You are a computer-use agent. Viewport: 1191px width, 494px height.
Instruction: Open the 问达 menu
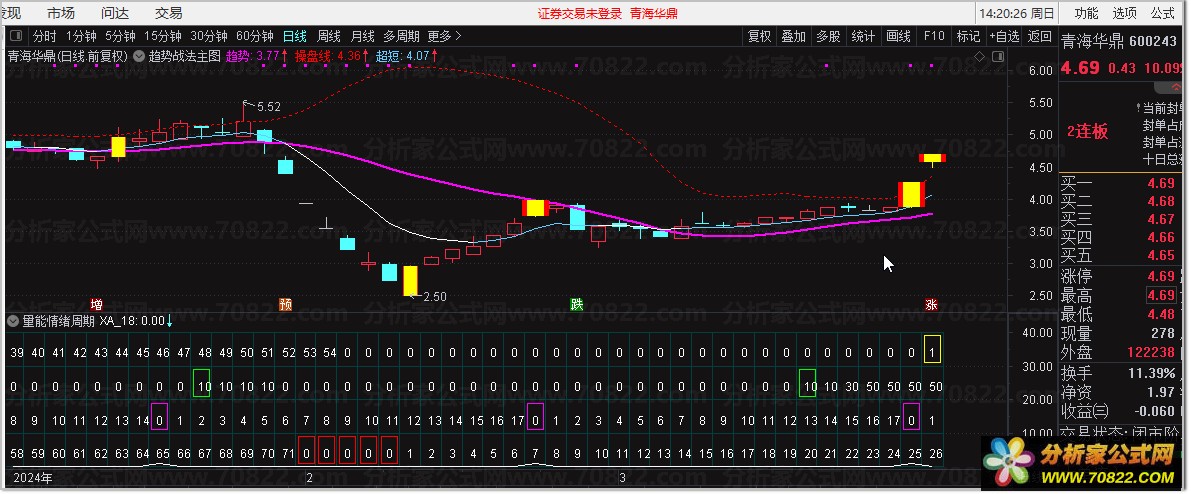pos(115,13)
